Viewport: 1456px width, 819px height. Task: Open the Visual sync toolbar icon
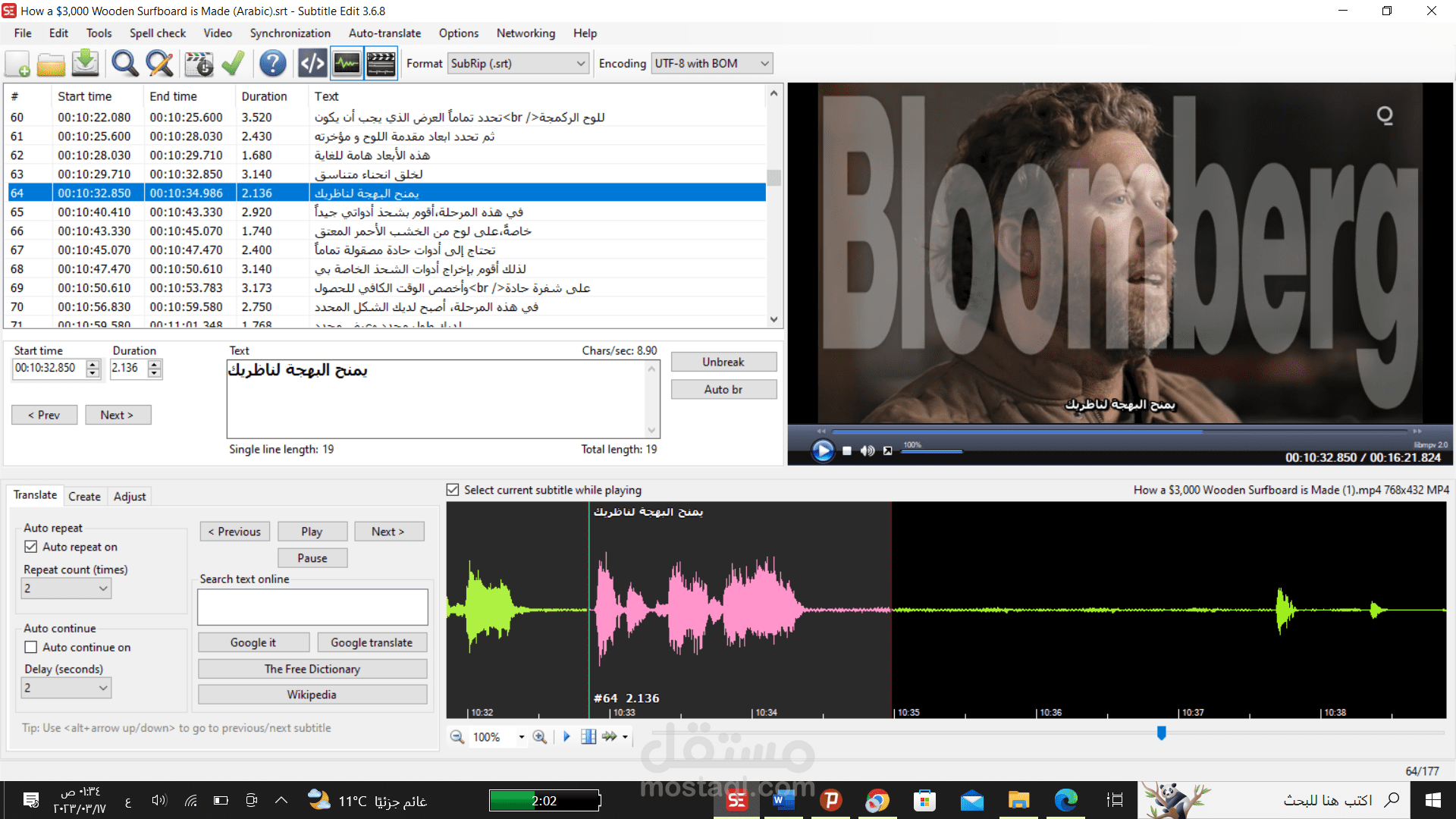pos(199,64)
